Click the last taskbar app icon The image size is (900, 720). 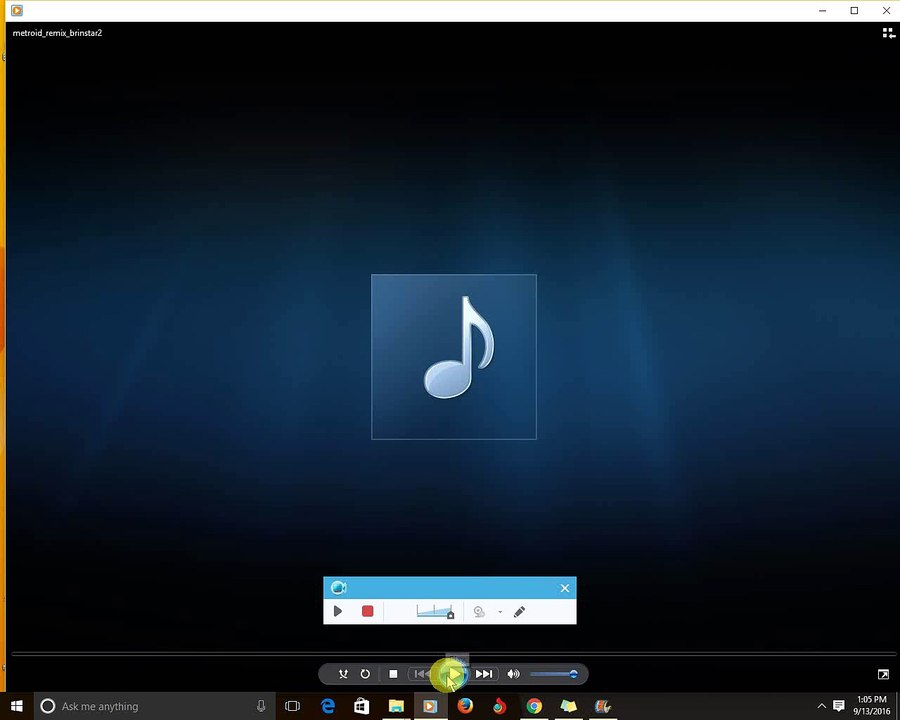[x=602, y=706]
